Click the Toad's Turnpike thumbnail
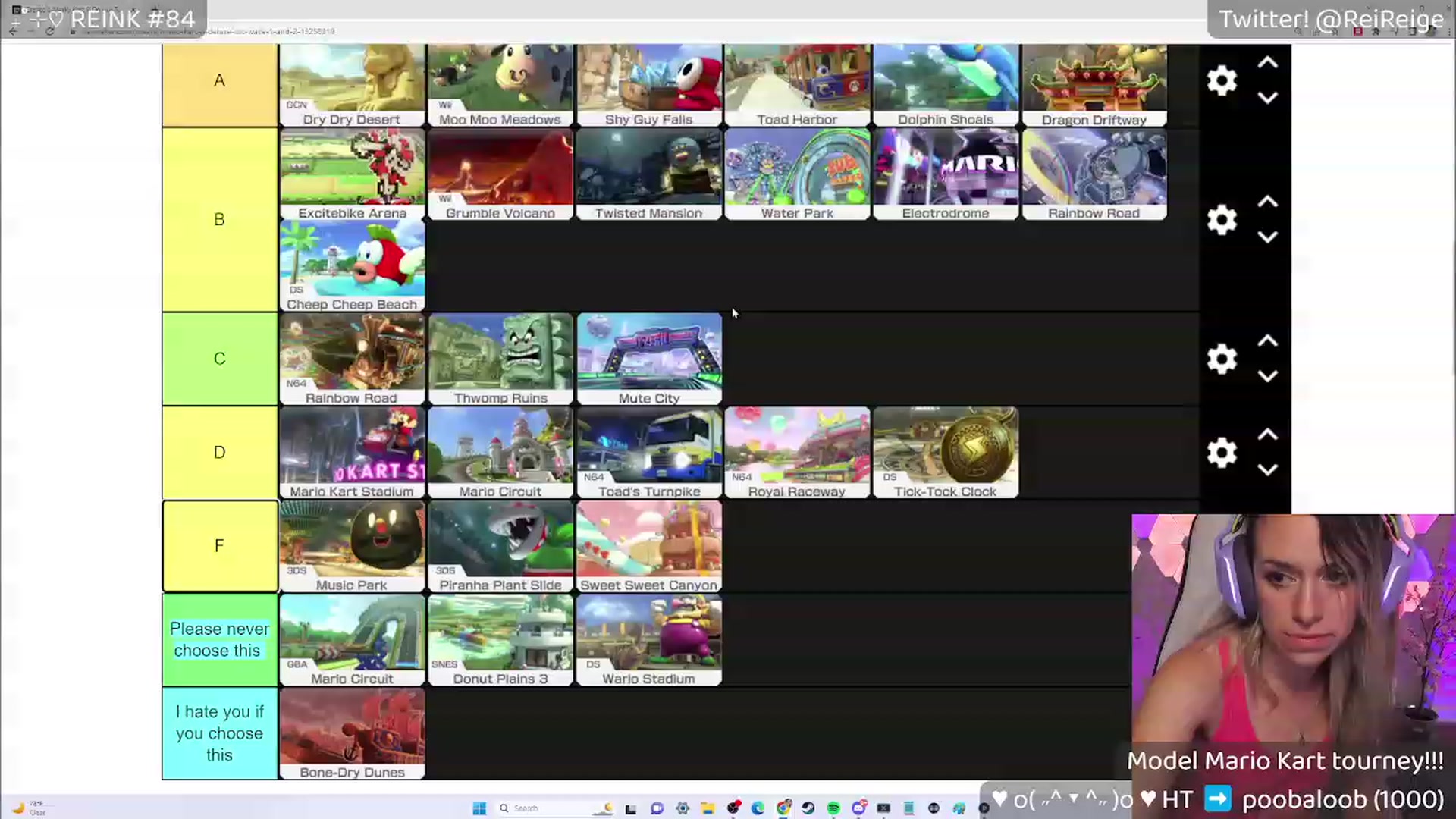Screen dimensions: 1456x819 (x=649, y=453)
